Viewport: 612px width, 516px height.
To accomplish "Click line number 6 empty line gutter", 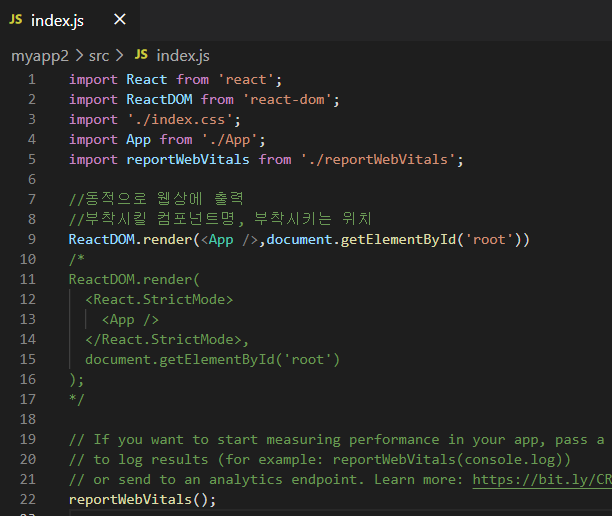I will point(32,180).
